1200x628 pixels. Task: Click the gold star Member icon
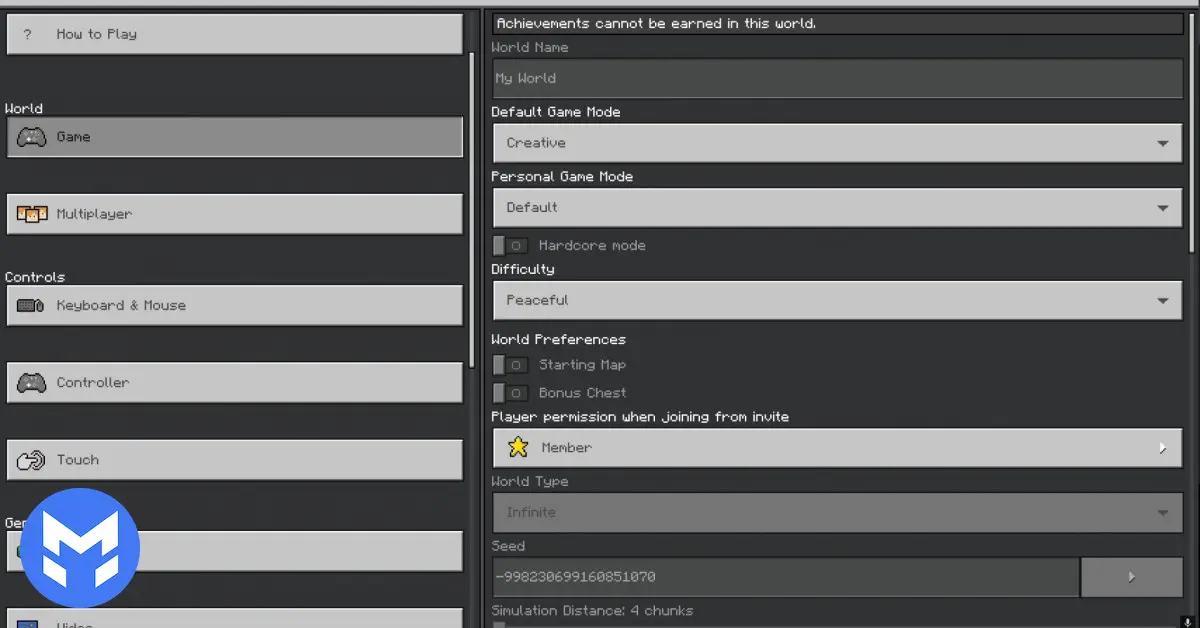tap(518, 448)
